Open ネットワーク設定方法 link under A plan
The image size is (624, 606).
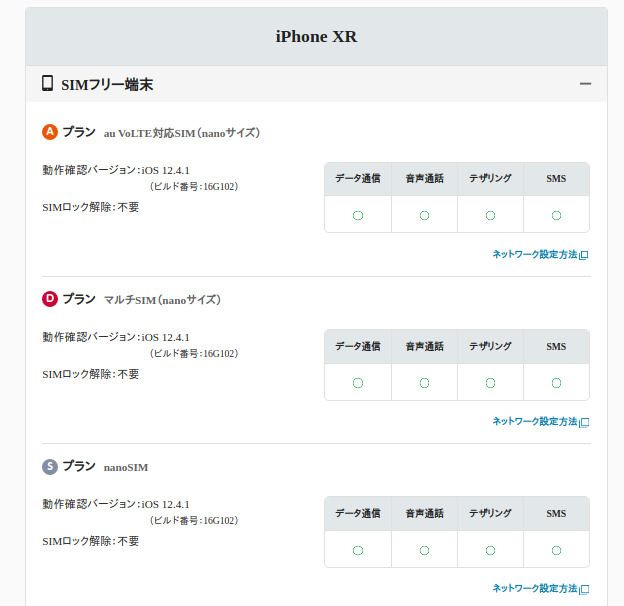point(535,255)
